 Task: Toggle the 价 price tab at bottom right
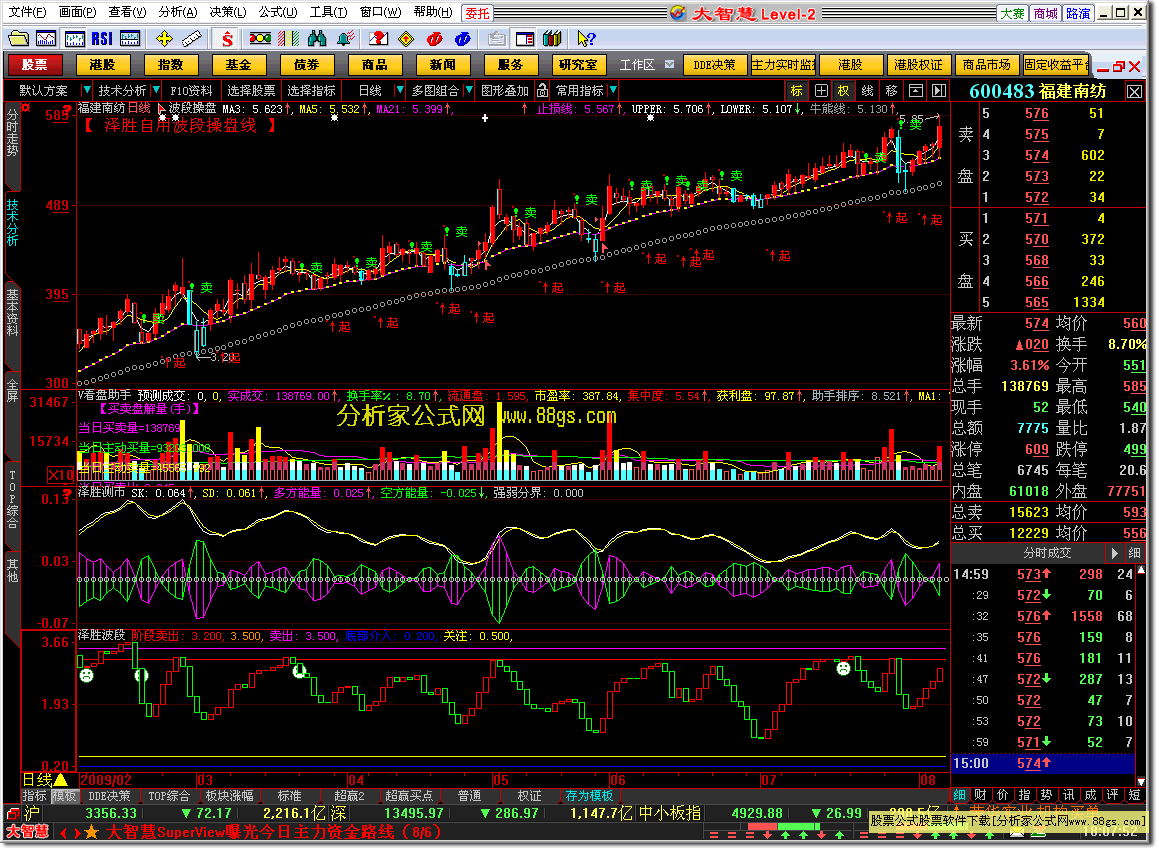(1002, 795)
